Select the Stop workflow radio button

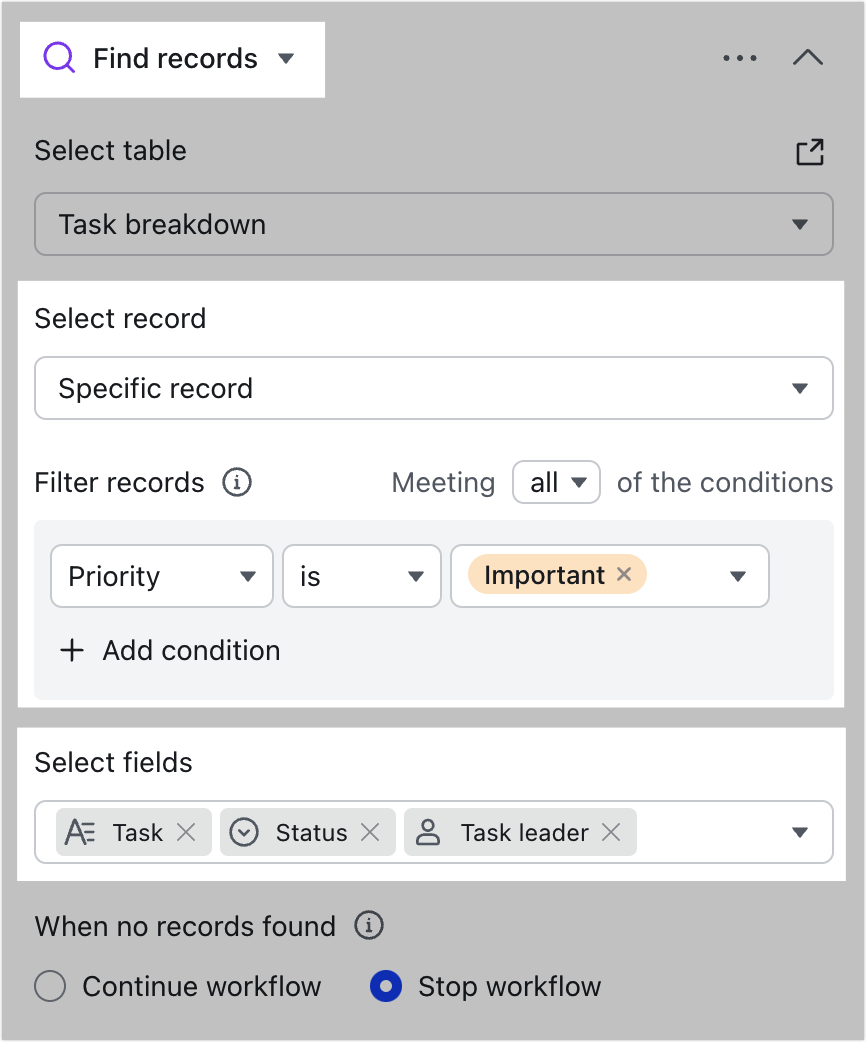coord(385,986)
